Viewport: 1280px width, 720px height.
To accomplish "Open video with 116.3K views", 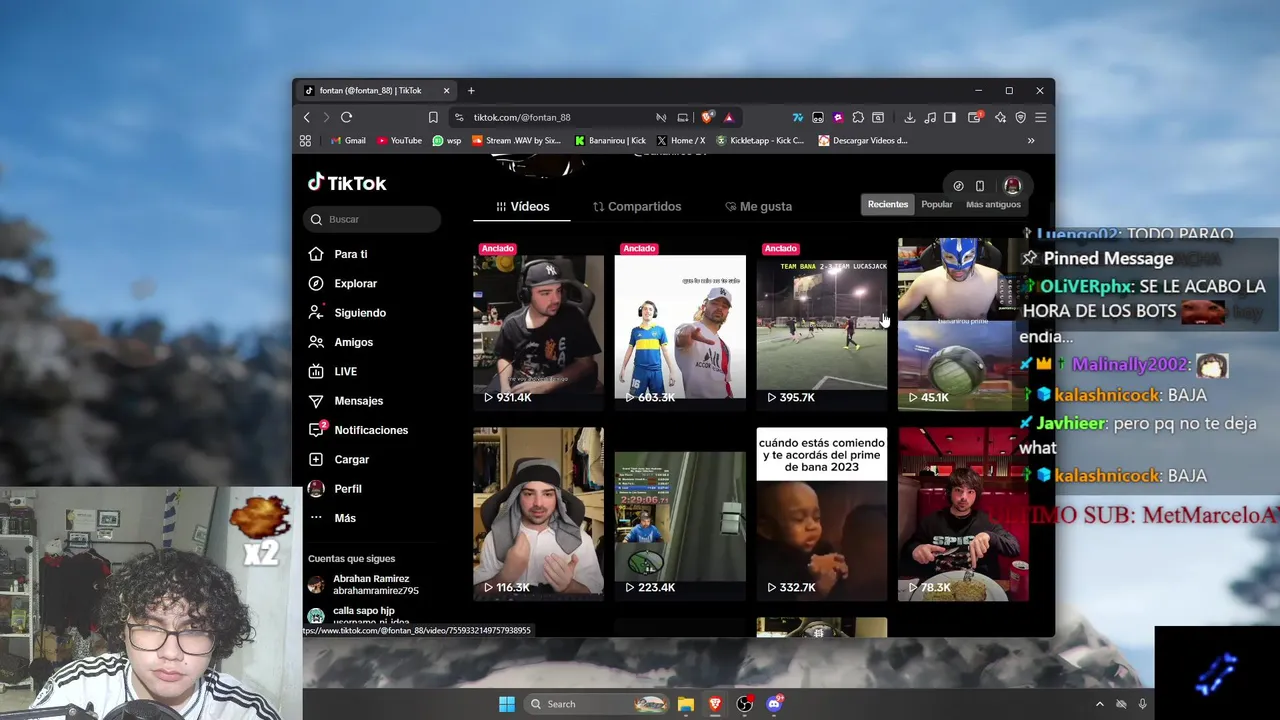I will 538,514.
